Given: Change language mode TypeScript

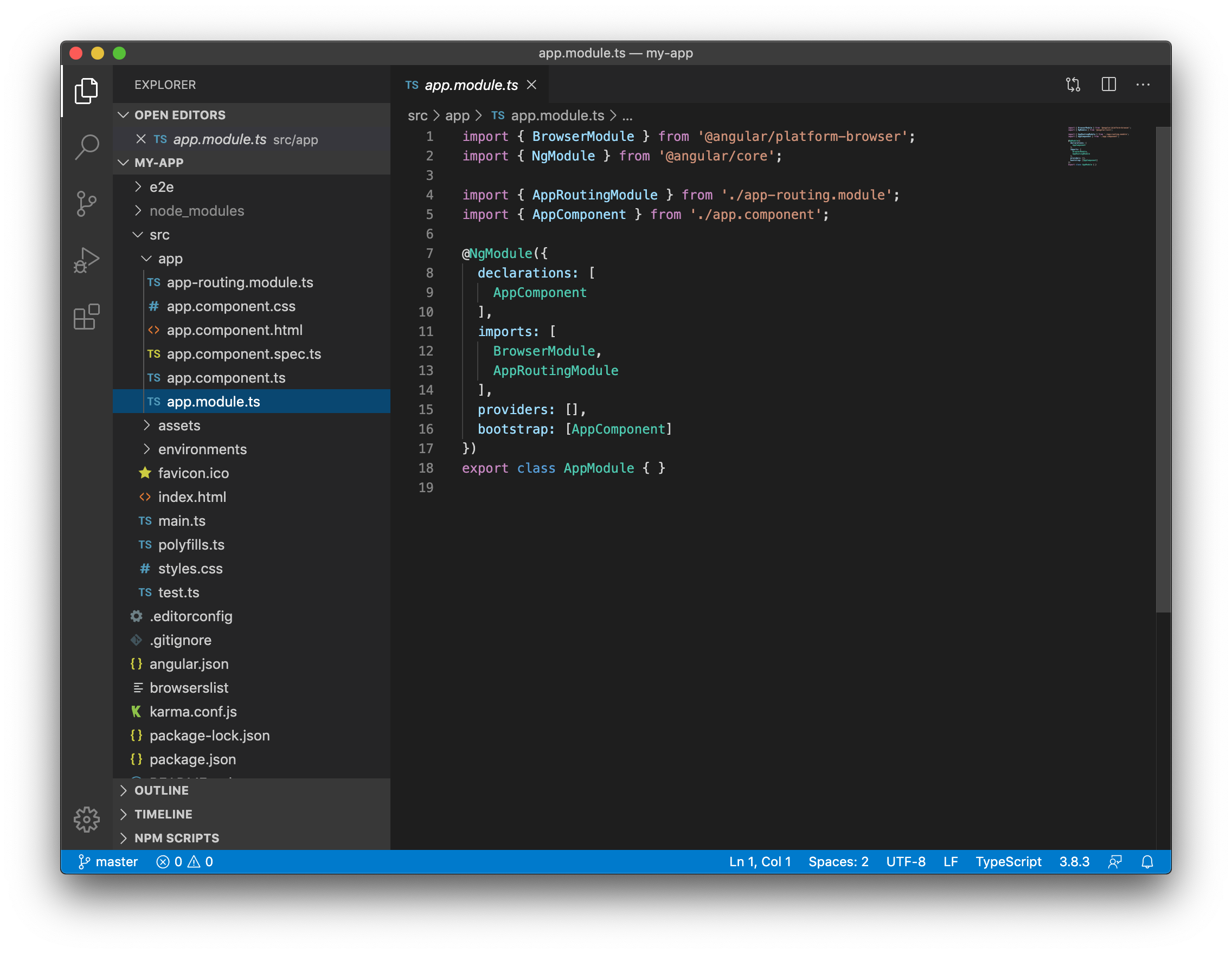Looking at the screenshot, I should pos(1008,861).
